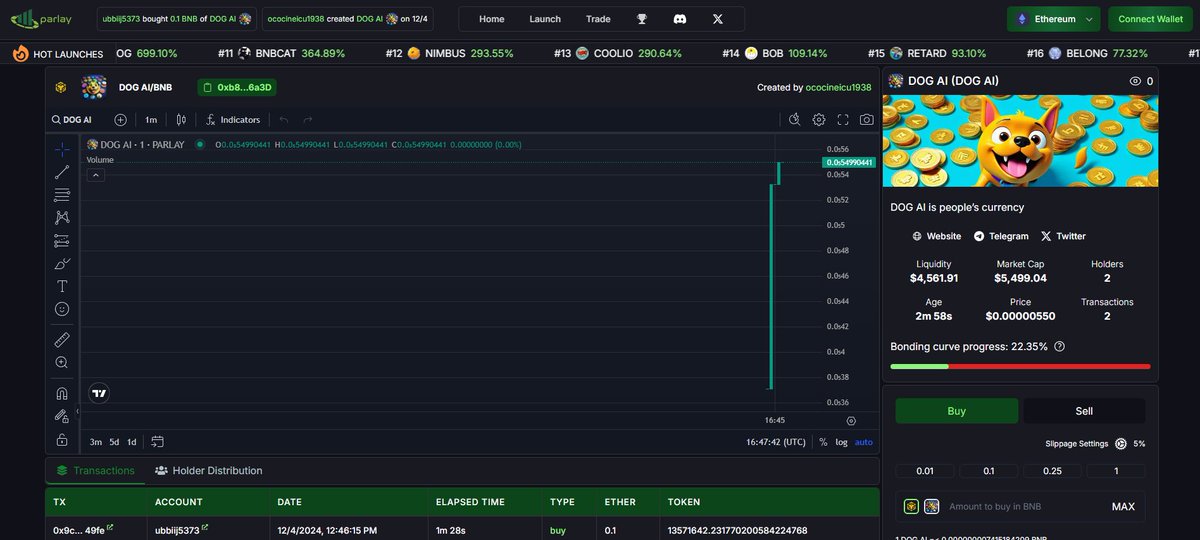
Task: Set chart range to 5d
Action: pos(114,442)
